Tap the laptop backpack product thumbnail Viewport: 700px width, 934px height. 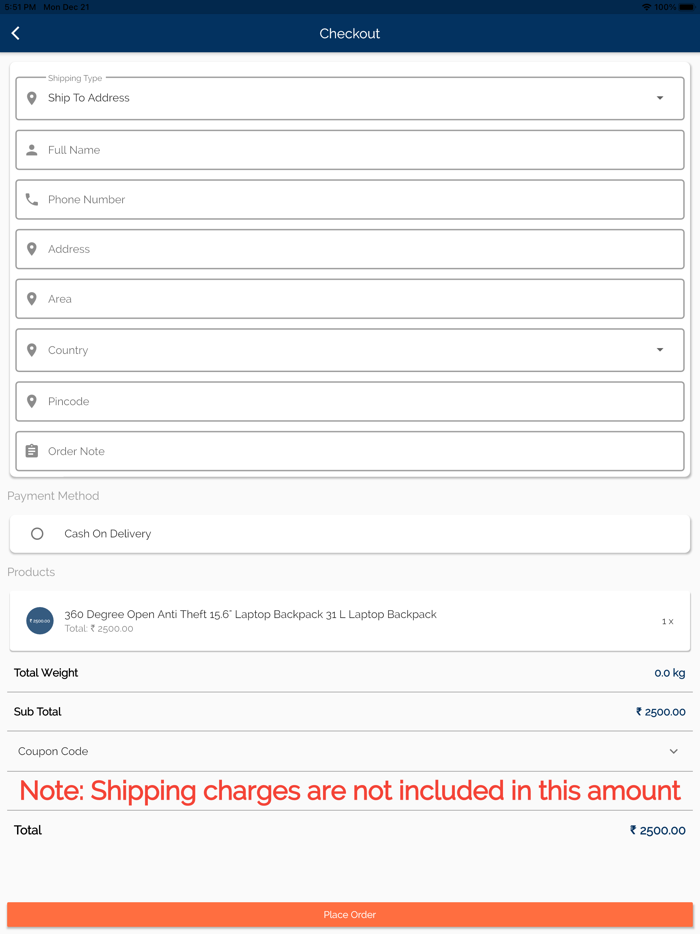click(40, 621)
